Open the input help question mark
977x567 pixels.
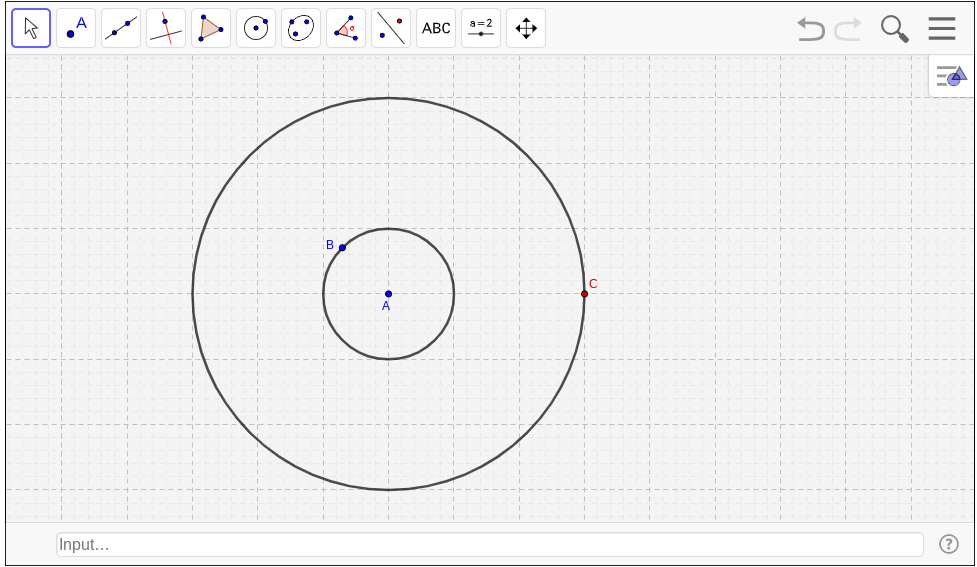click(x=949, y=544)
